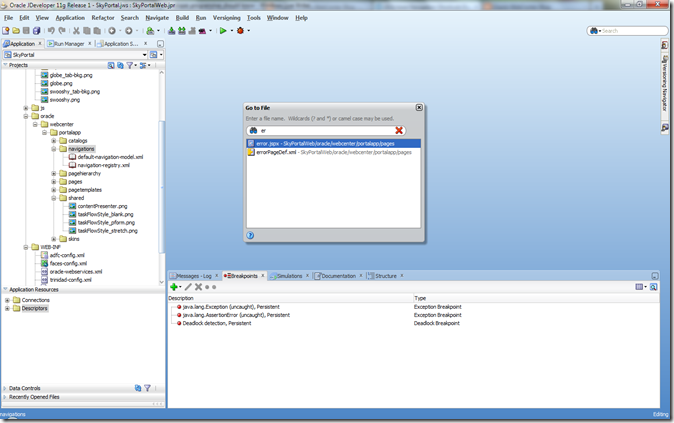
Task: Expand the pagetemplates folder node
Action: pyautogui.click(x=54, y=190)
